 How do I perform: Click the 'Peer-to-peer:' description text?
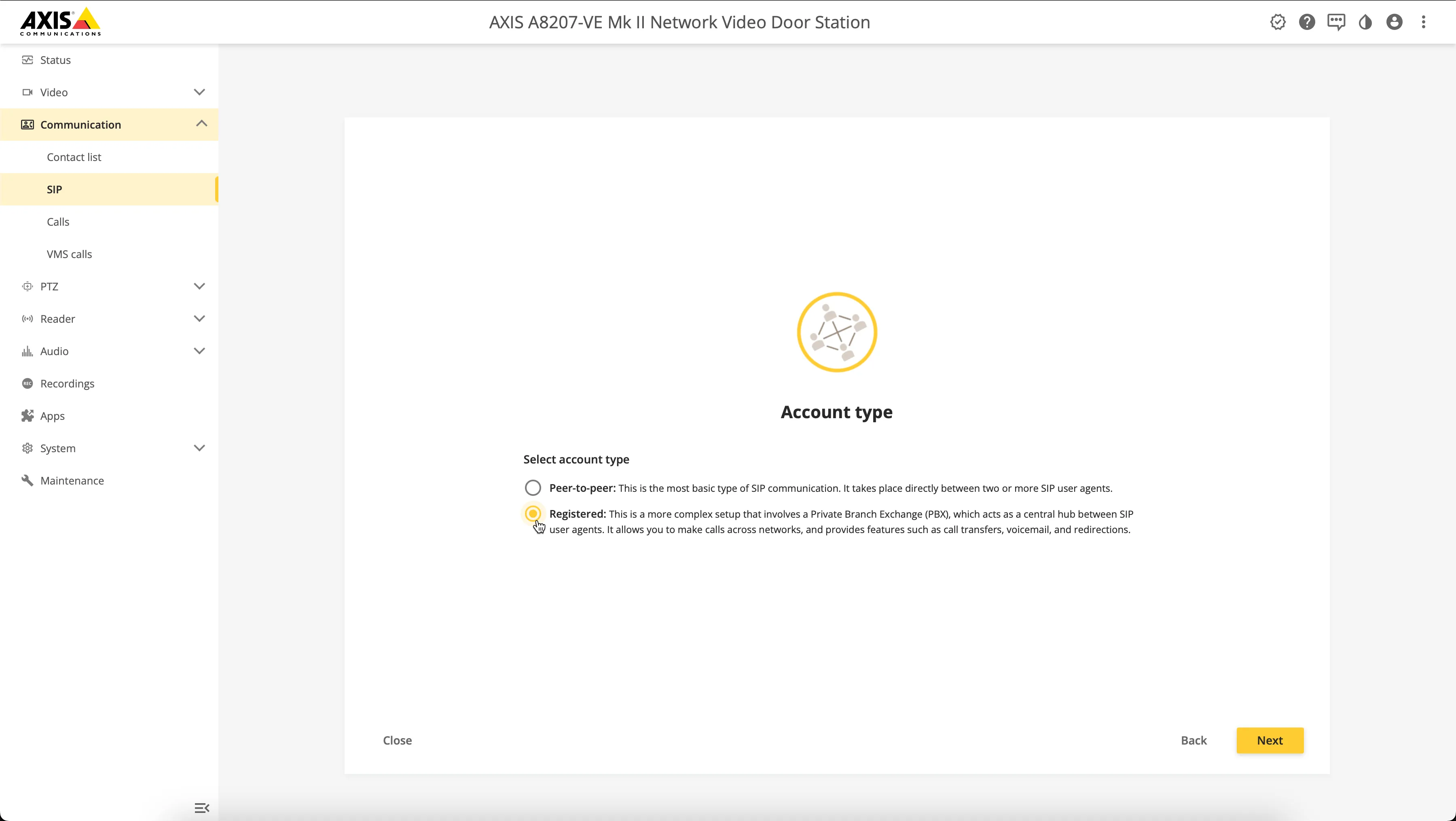click(831, 488)
